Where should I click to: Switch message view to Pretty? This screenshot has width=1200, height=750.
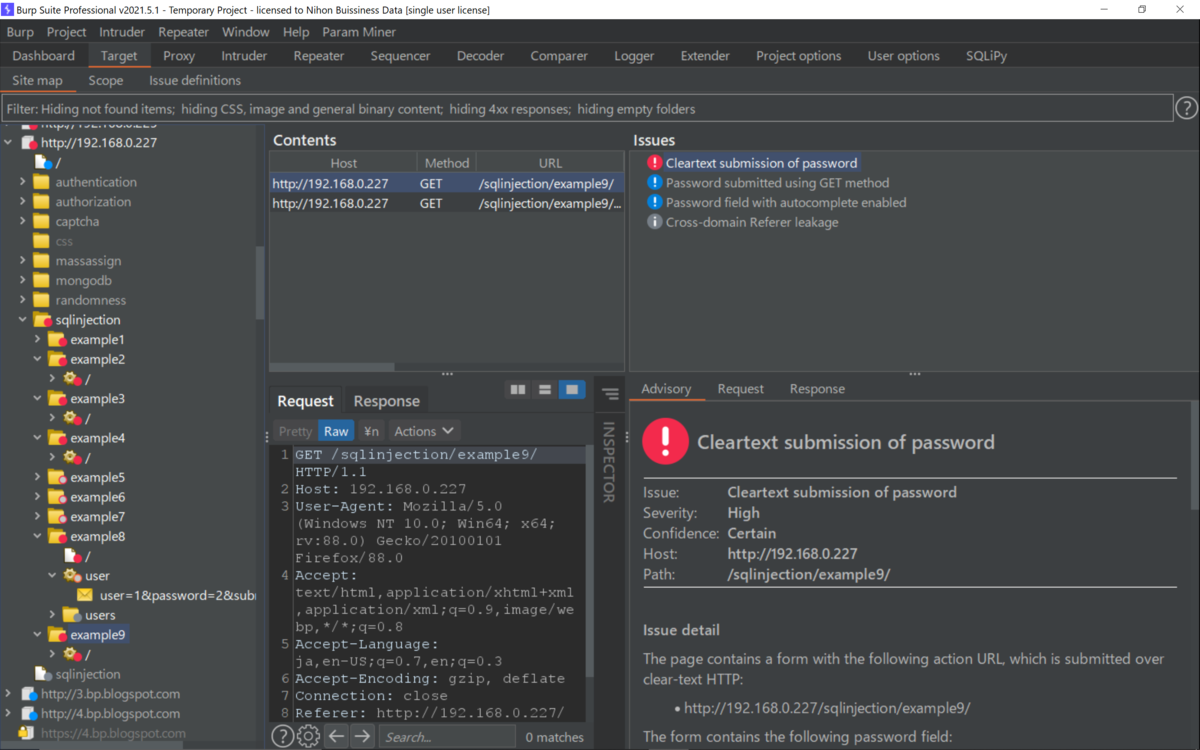[x=295, y=431]
